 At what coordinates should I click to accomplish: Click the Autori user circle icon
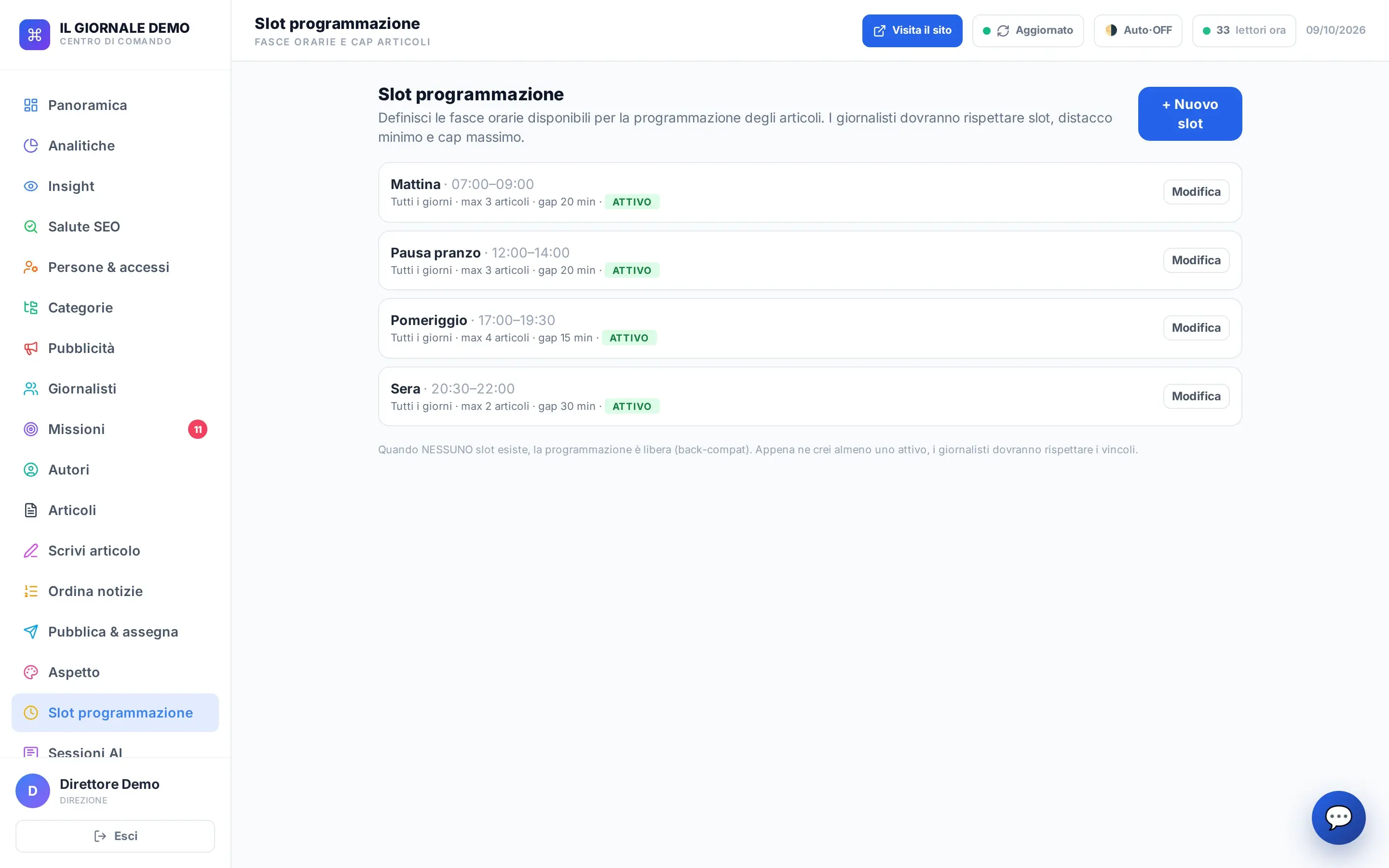point(31,470)
